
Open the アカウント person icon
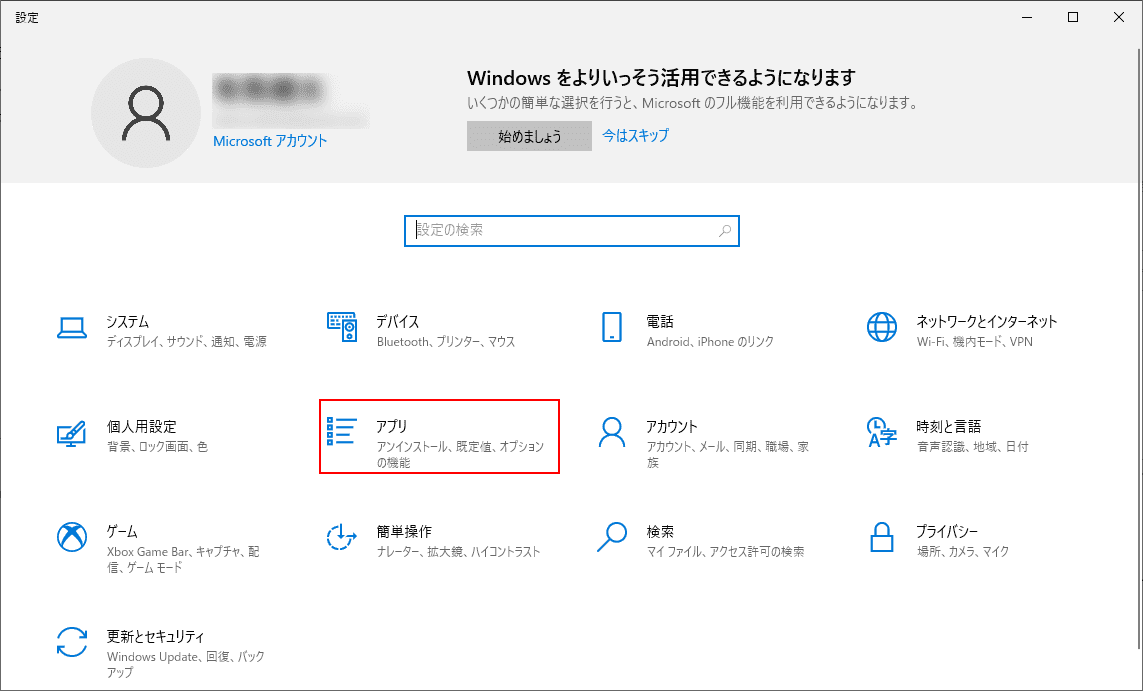(612, 432)
